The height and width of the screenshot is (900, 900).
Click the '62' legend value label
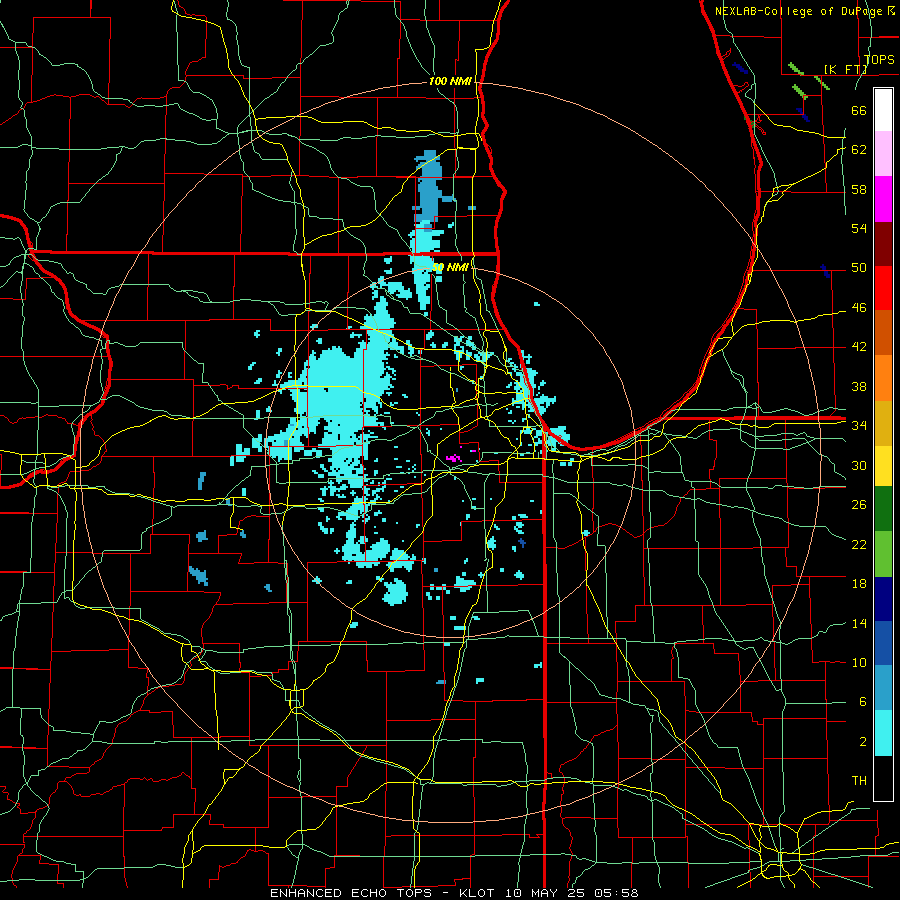pyautogui.click(x=859, y=150)
